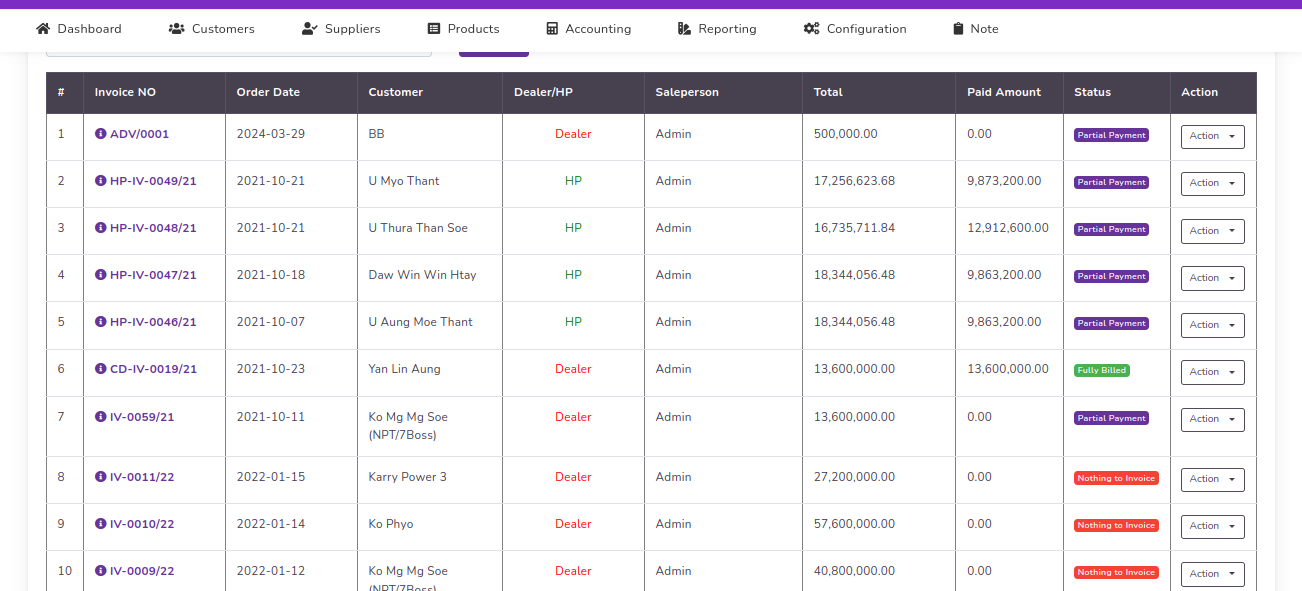Click the Reporting chart icon
This screenshot has width=1302, height=591.
685,29
